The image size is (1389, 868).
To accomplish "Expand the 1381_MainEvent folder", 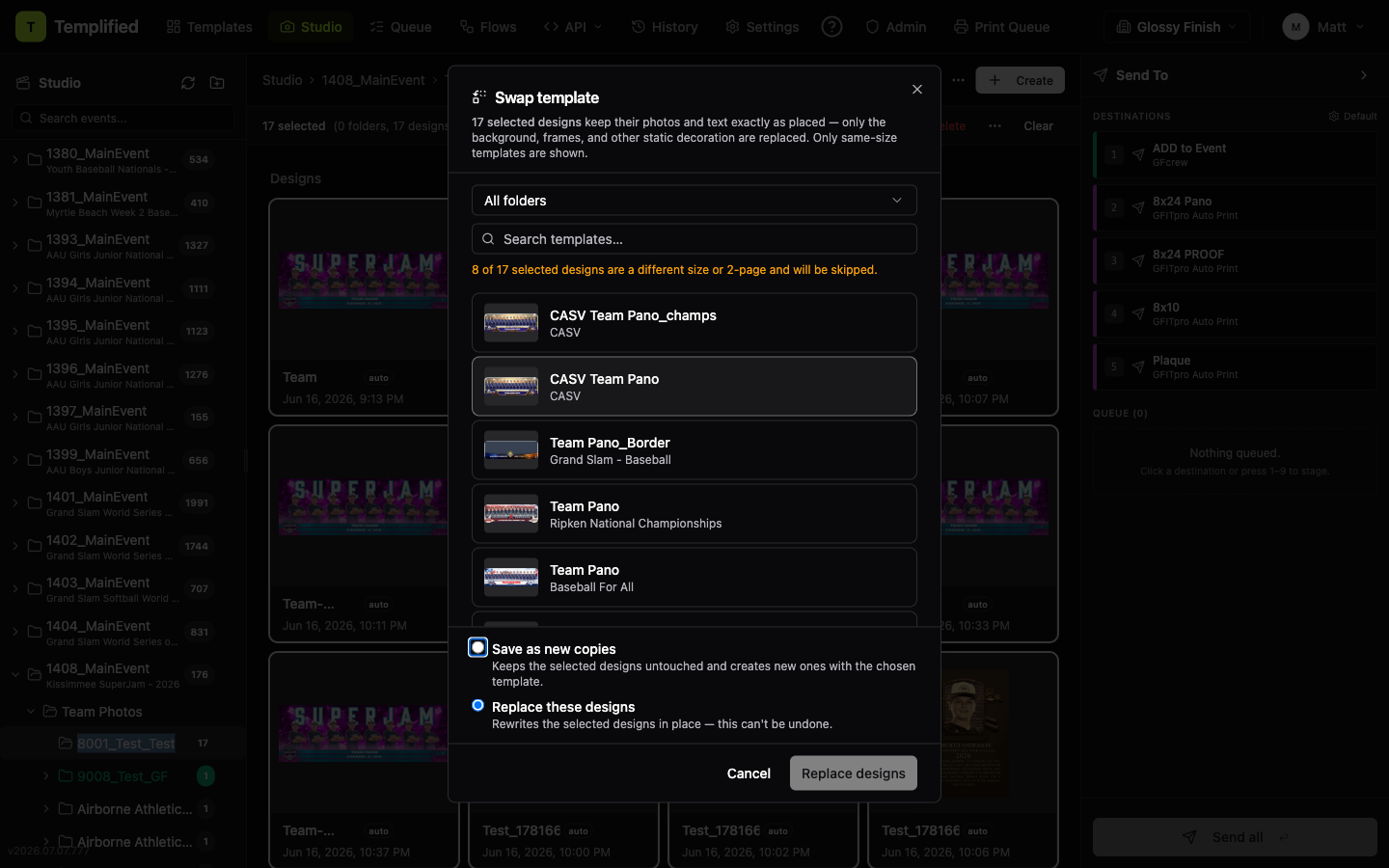I will (15, 203).
